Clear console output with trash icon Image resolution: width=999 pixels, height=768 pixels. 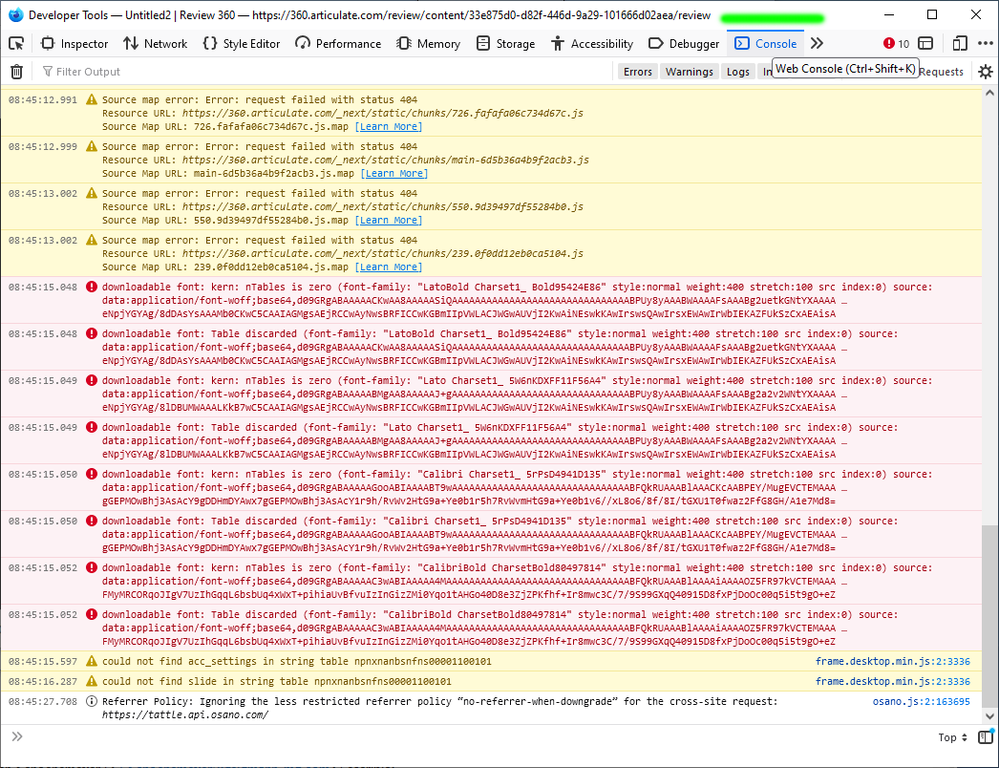[x=16, y=72]
